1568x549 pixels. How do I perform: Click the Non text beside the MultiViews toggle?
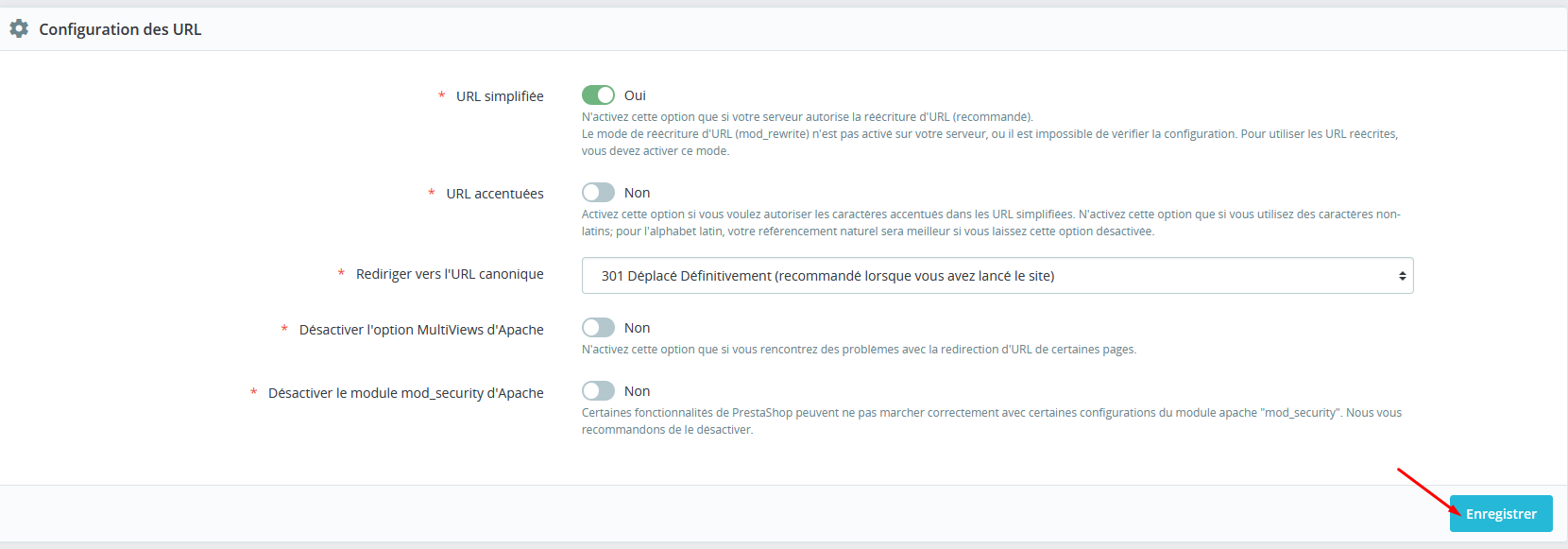637,328
